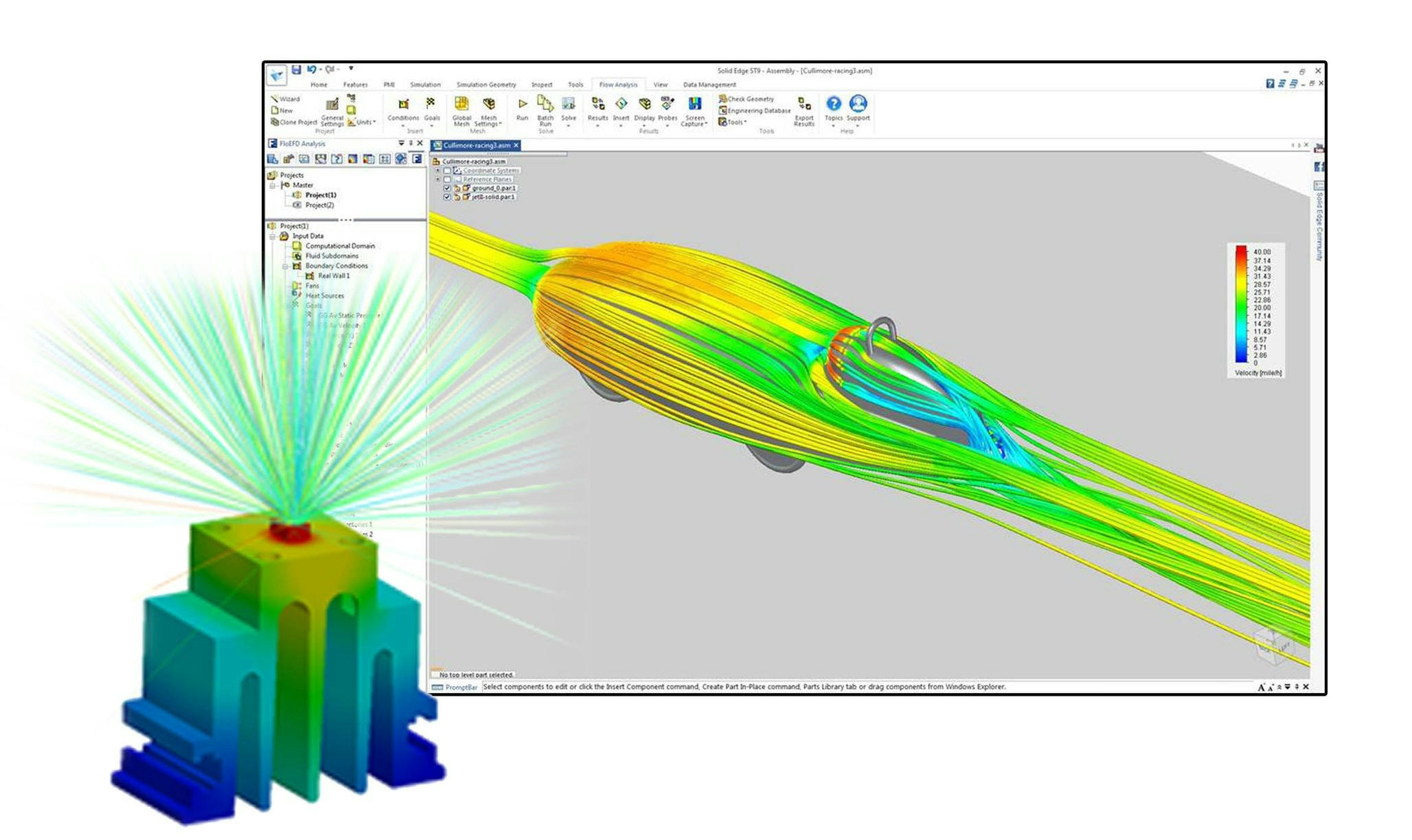This screenshot has width=1412, height=840.
Task: Pin the FloEFD Analysis panel
Action: pos(411,144)
